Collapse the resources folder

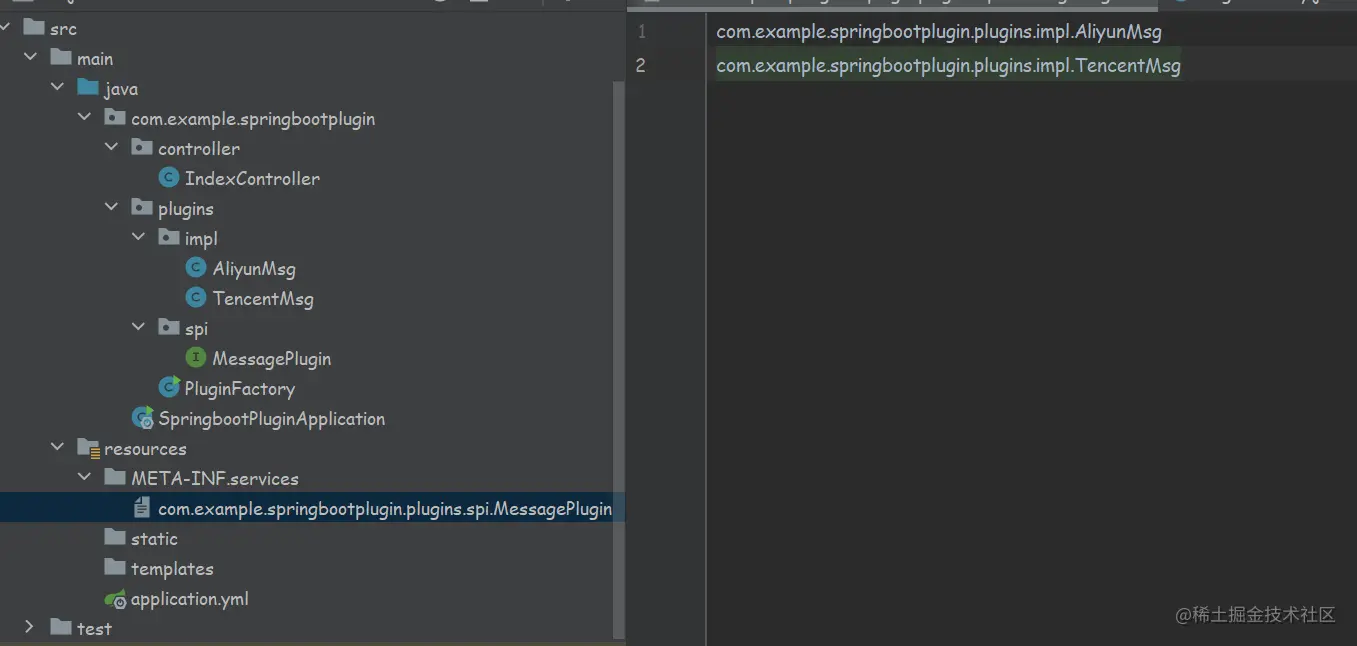(57, 448)
